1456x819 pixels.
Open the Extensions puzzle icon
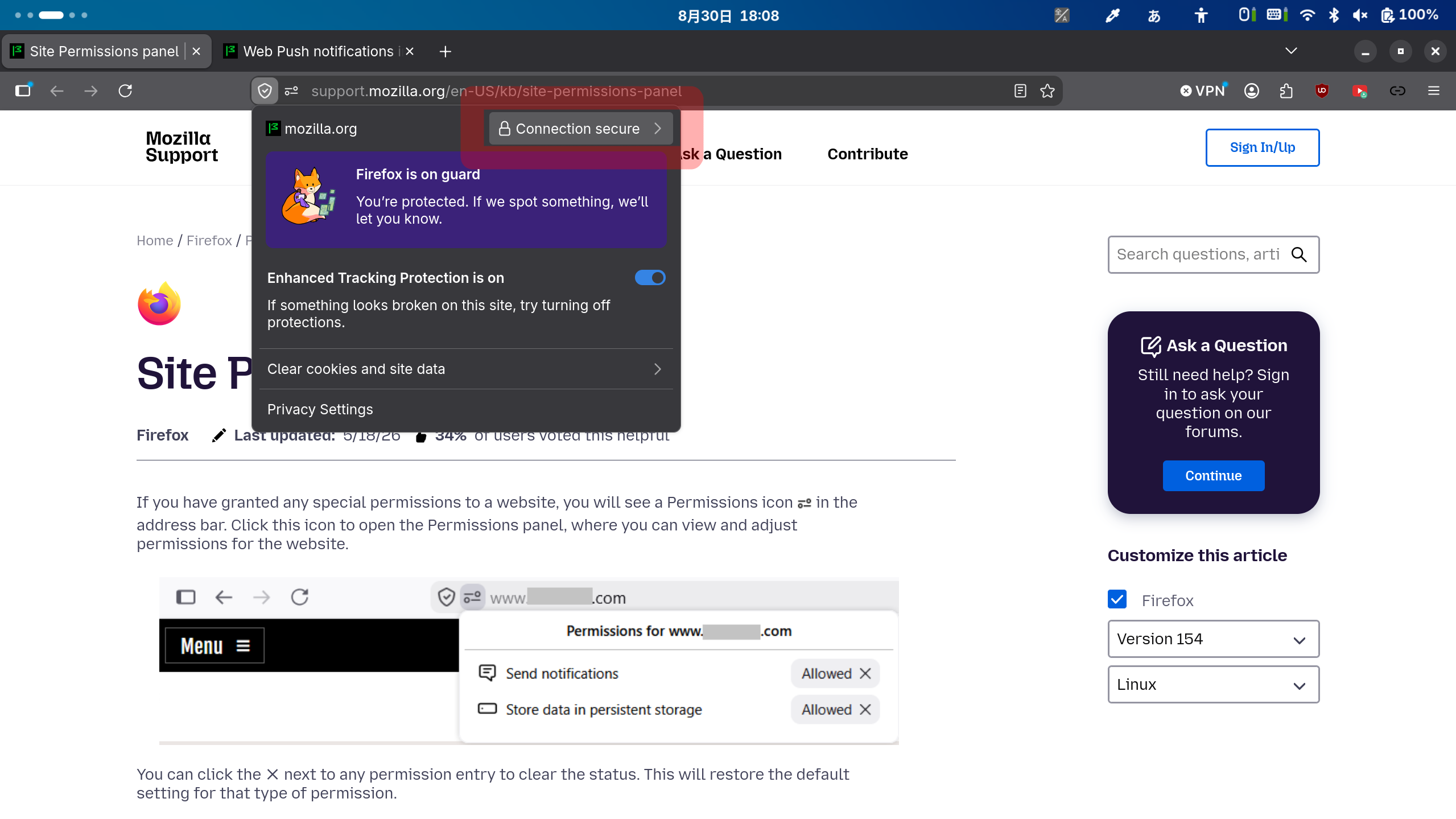coord(1286,90)
